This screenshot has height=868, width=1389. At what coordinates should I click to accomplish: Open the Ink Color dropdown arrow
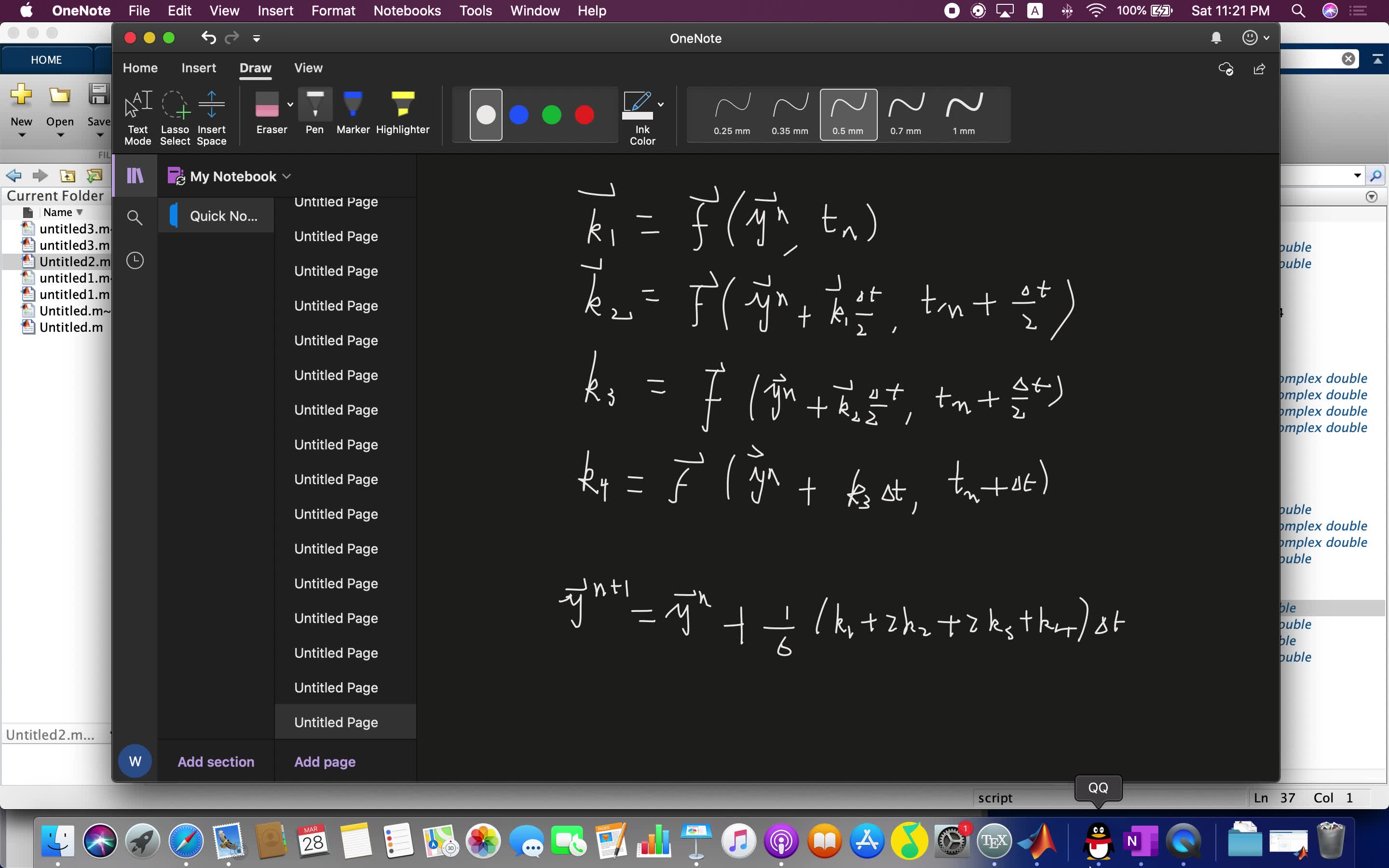[661, 105]
